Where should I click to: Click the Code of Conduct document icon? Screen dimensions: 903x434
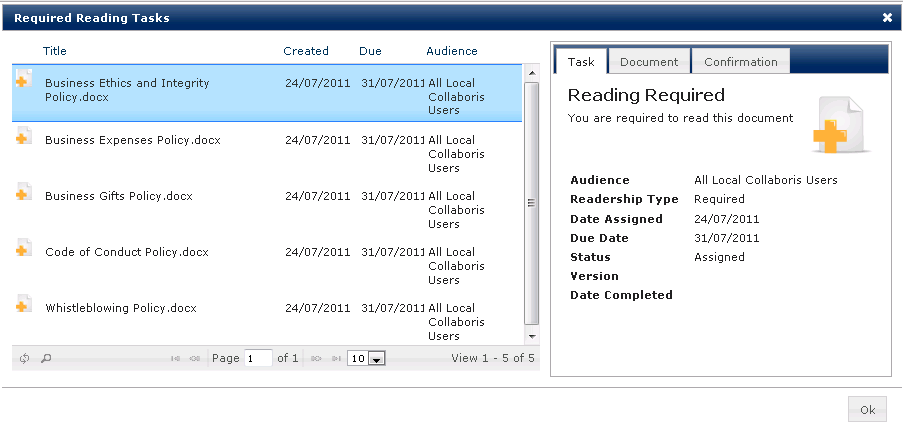[x=23, y=250]
